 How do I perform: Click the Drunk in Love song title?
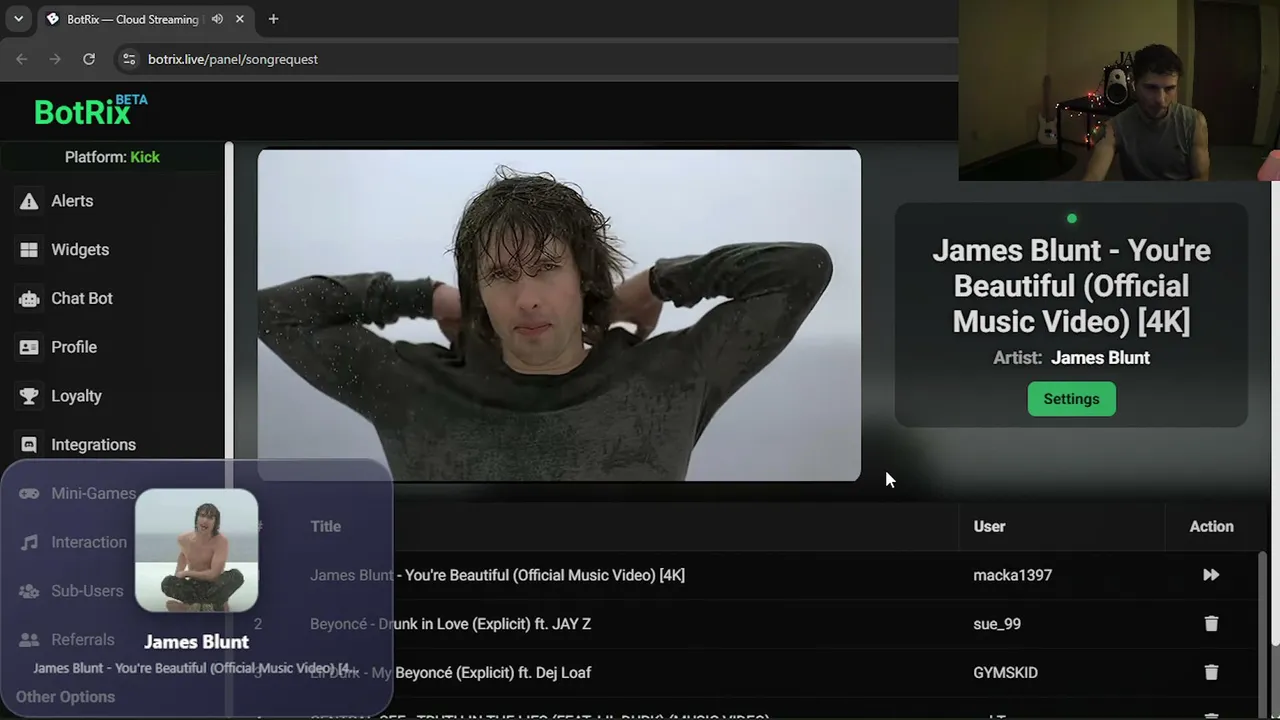click(450, 624)
